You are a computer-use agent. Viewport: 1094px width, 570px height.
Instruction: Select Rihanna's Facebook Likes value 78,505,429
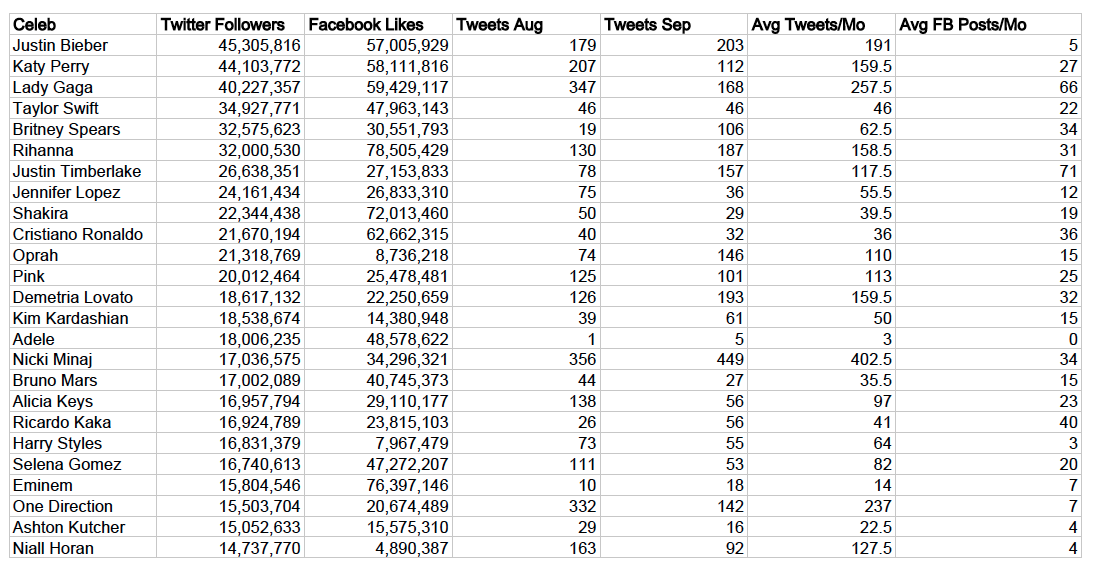pos(378,150)
